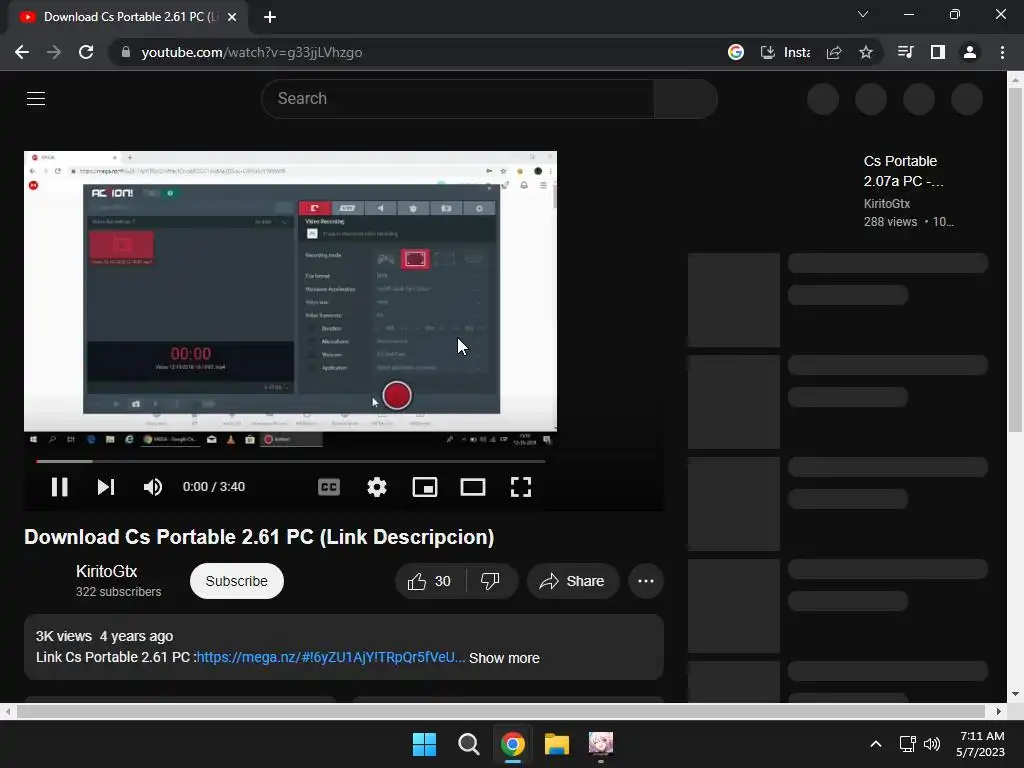The height and width of the screenshot is (768, 1024).
Task: Select the Download Cs Portable 2.61 tab
Action: 127,17
